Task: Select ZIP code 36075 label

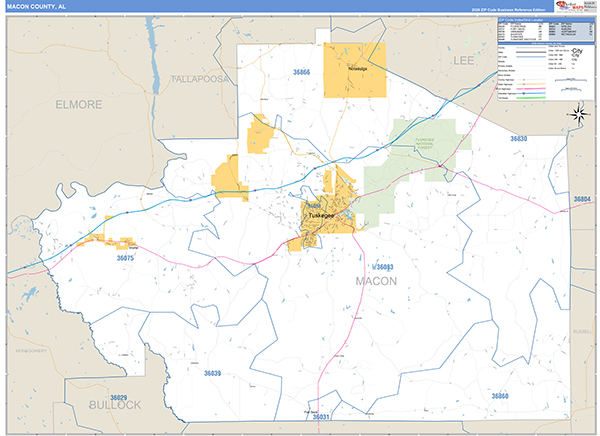Action: point(125,257)
